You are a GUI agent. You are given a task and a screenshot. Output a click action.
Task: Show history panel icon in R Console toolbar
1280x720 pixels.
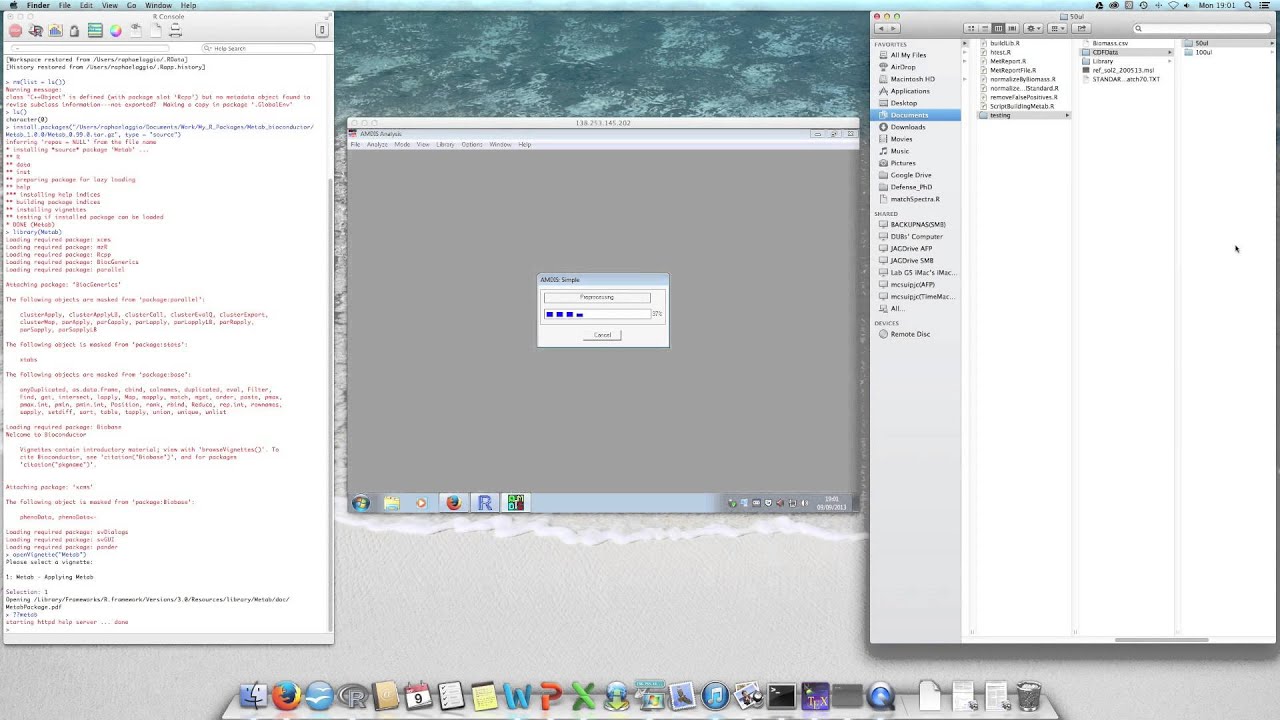(x=95, y=31)
